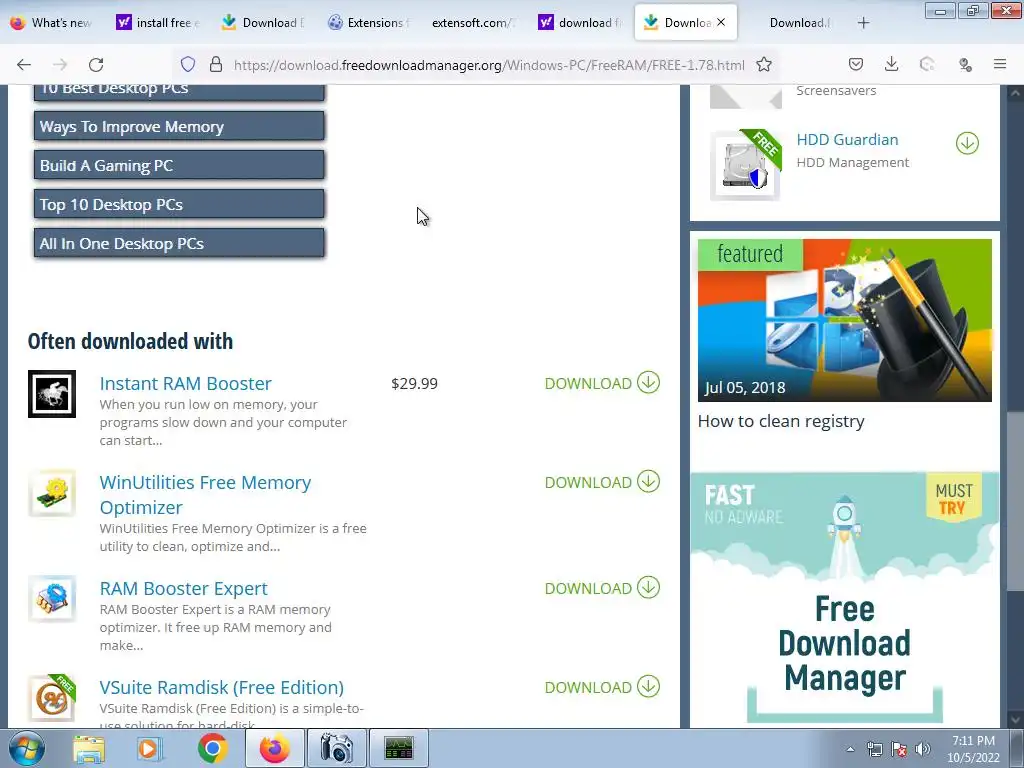Open Build A Gaming PC link
This screenshot has width=1024, height=768.
pos(179,165)
